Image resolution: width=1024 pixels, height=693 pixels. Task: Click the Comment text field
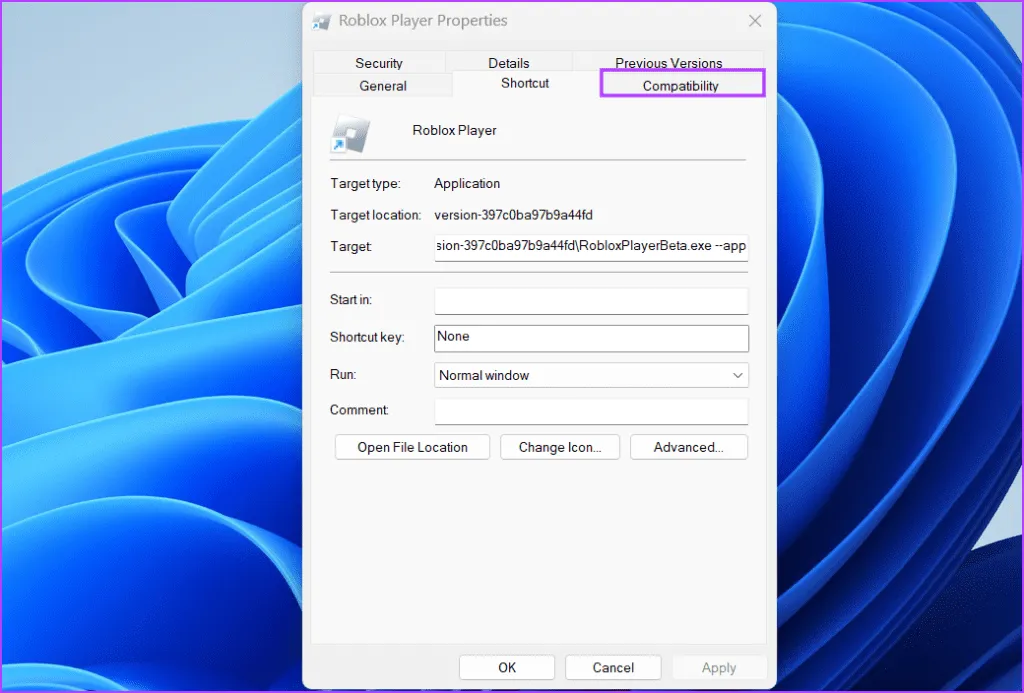pos(591,411)
